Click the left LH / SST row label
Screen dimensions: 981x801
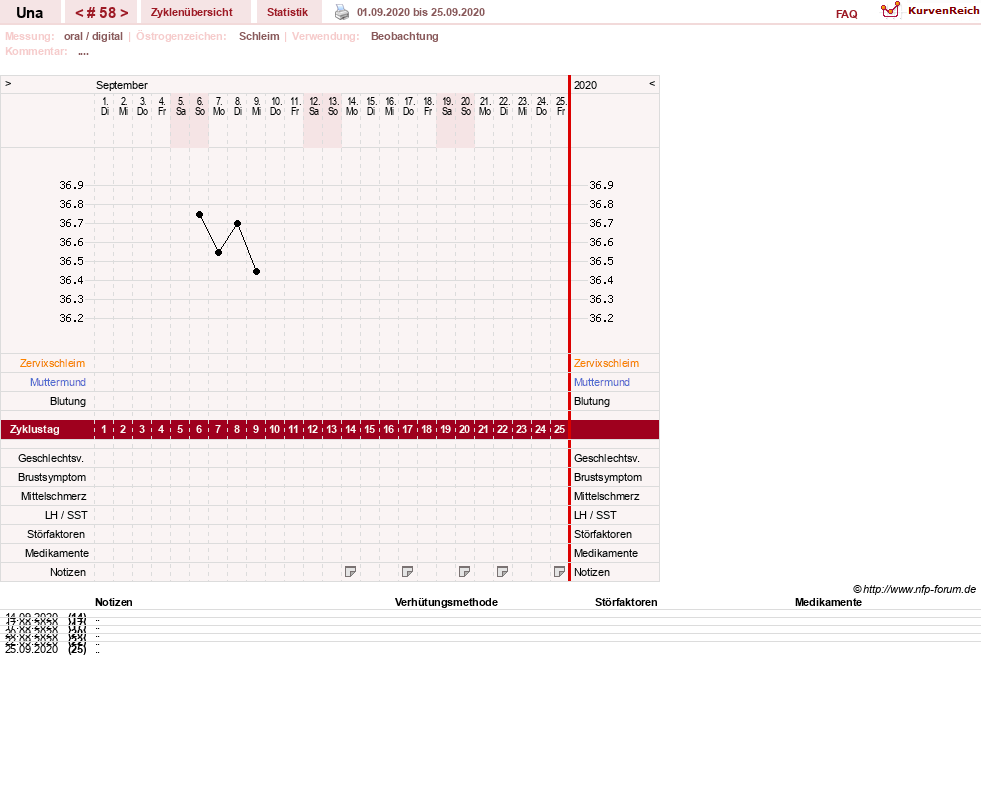tap(66, 515)
